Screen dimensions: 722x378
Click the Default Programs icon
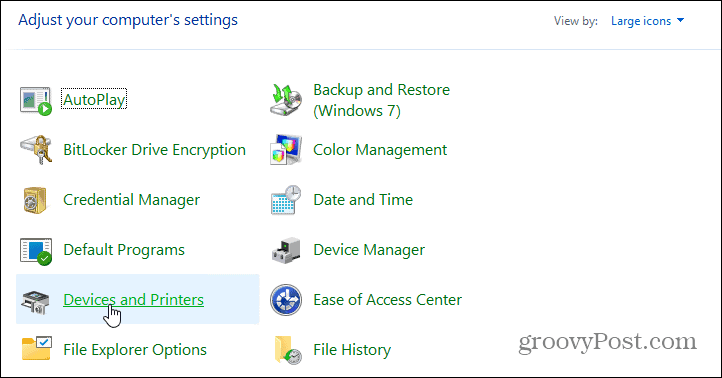click(x=36, y=251)
